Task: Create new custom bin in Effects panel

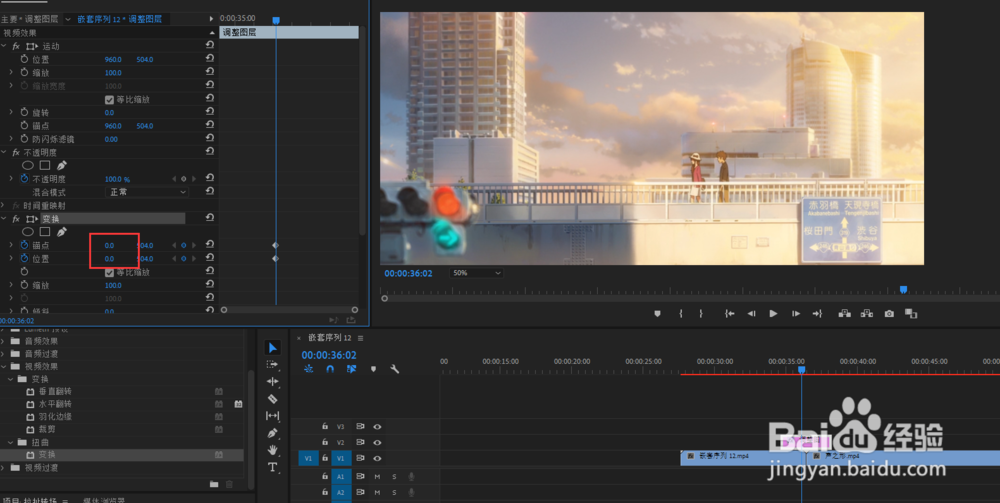Action: coord(214,485)
